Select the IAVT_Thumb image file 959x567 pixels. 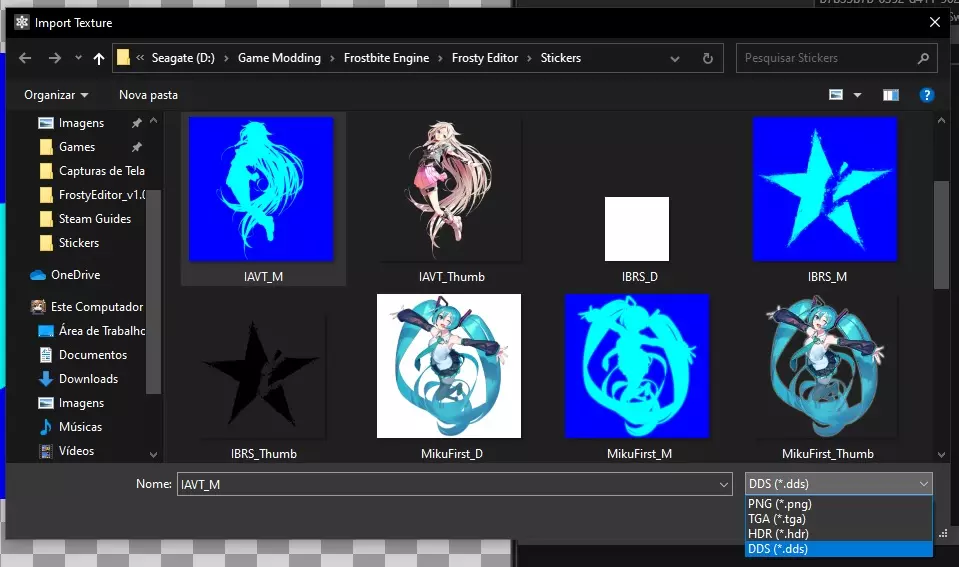coord(451,199)
